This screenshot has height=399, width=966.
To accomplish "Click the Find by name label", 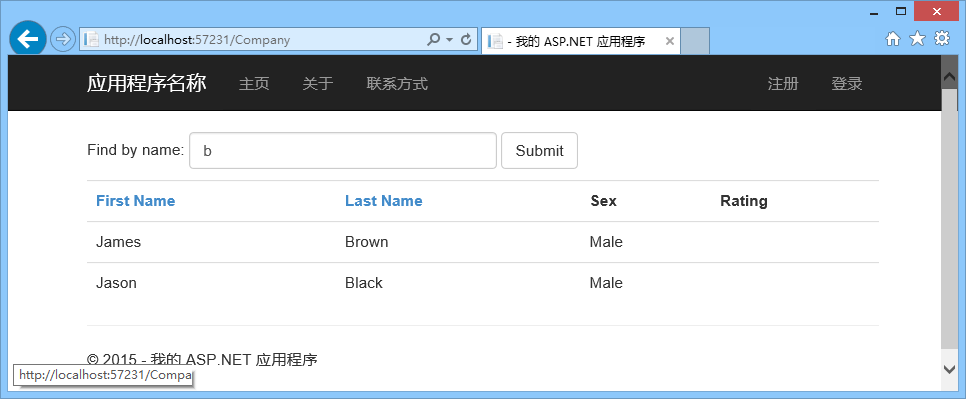I will pyautogui.click(x=136, y=150).
